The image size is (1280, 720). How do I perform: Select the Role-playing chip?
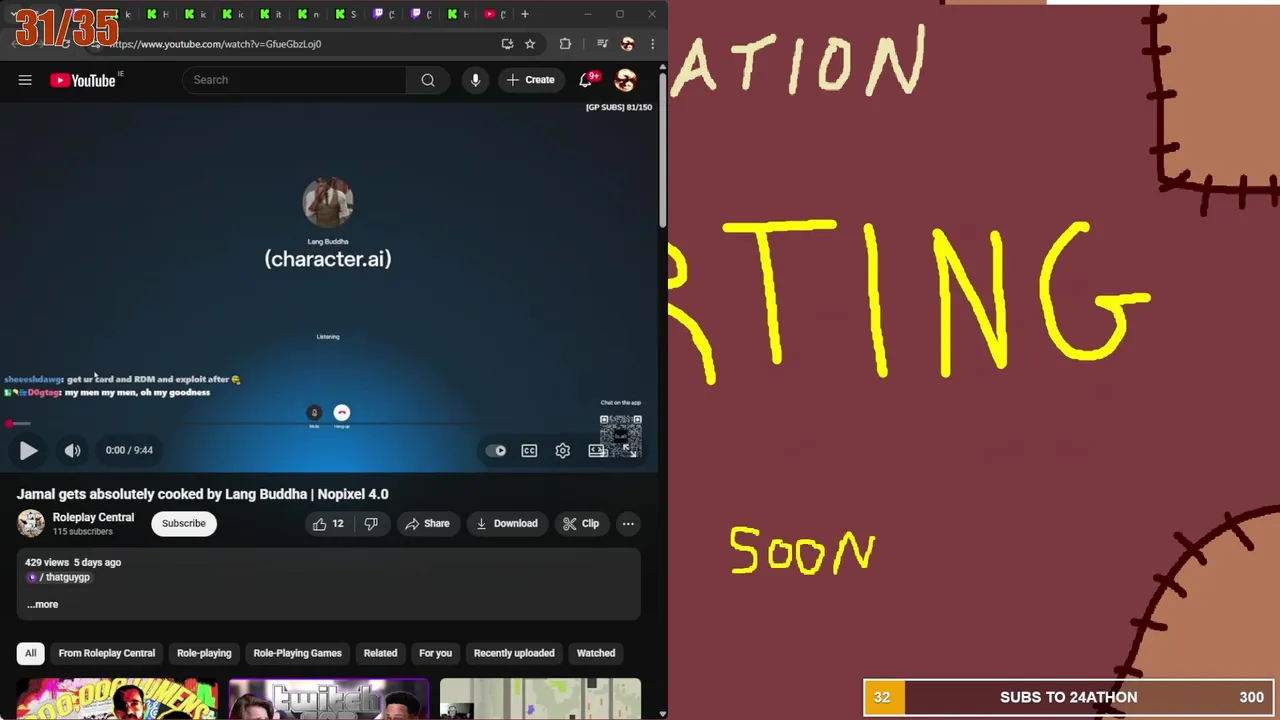[204, 654]
